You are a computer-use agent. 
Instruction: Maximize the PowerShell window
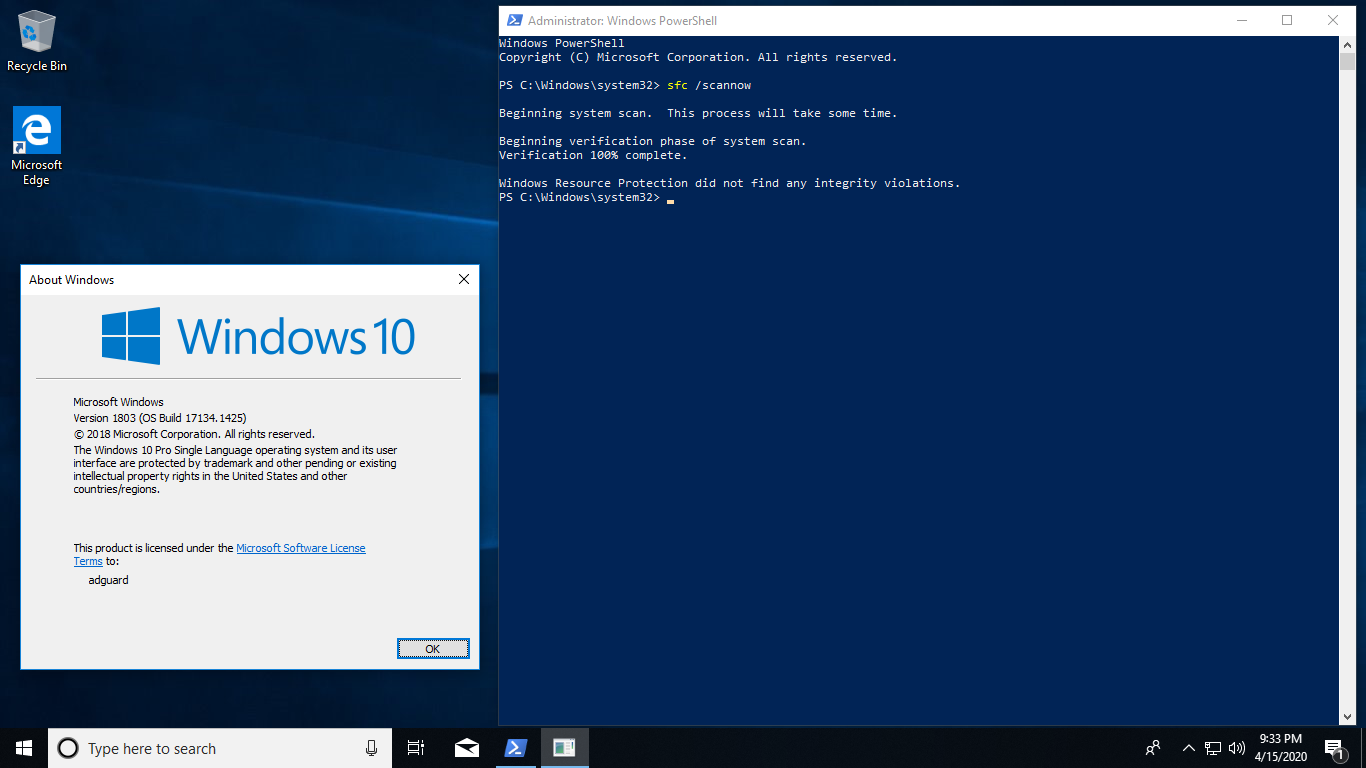click(1288, 20)
